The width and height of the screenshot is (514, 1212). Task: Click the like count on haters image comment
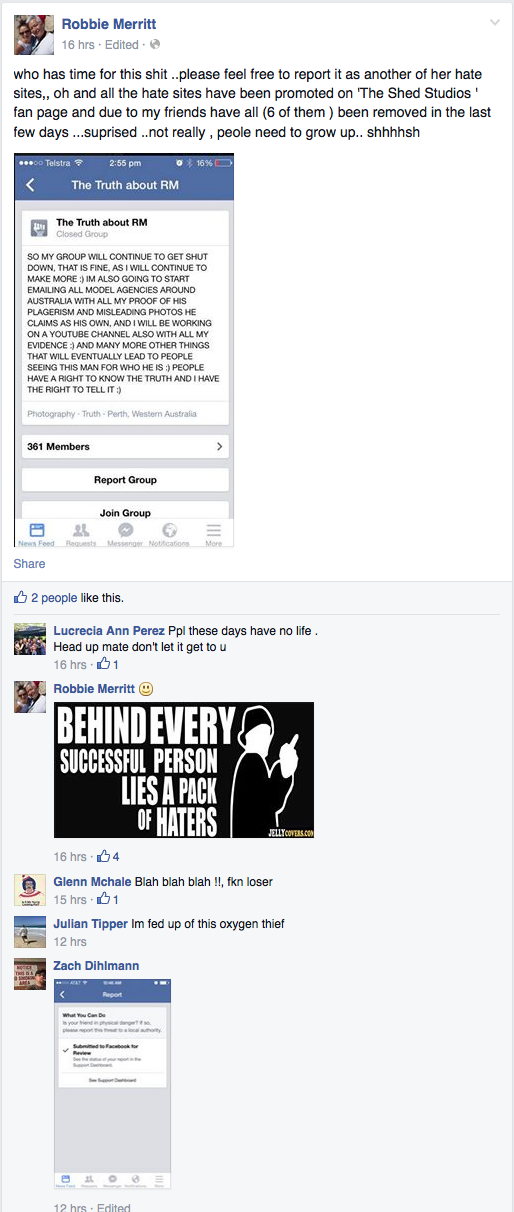[x=116, y=855]
